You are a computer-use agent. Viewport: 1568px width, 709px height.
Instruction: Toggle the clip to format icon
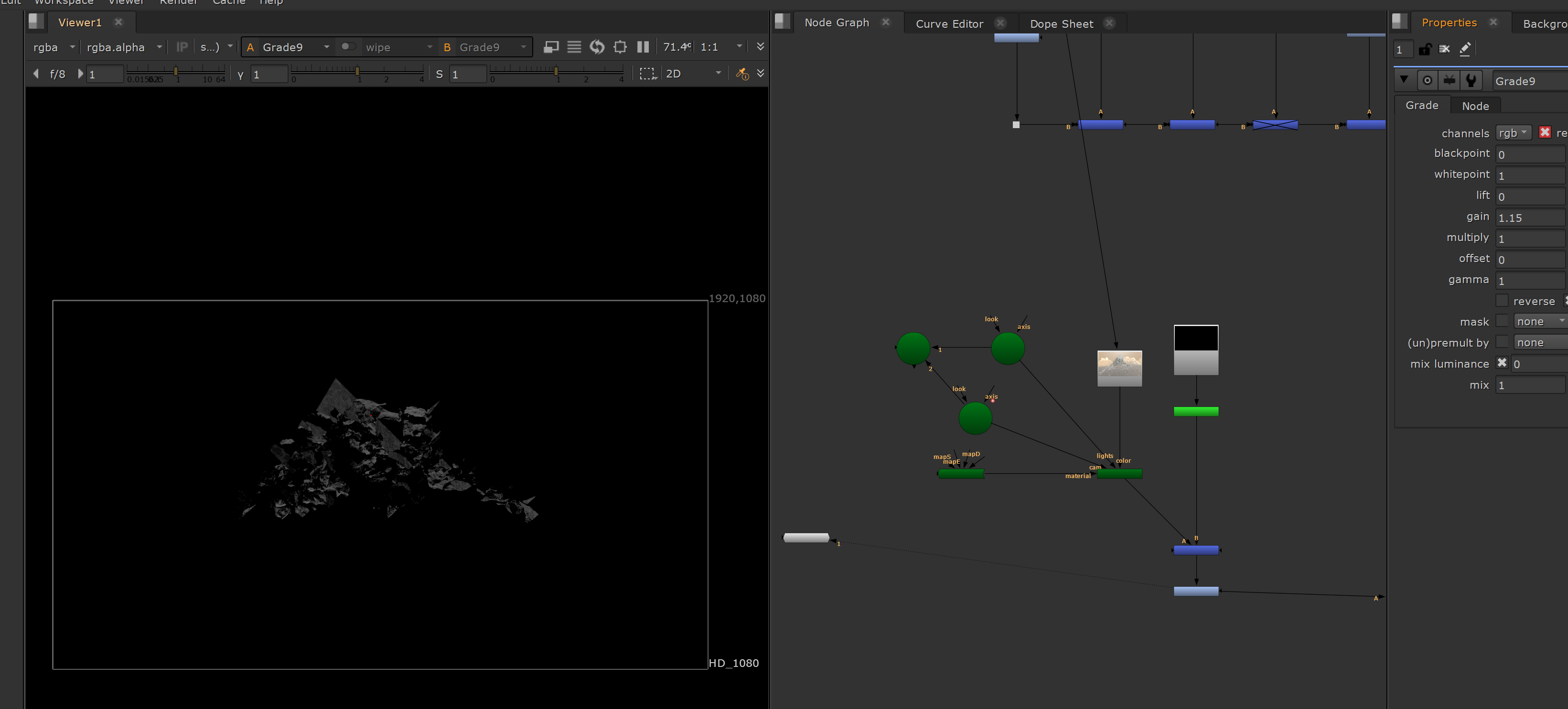[620, 47]
